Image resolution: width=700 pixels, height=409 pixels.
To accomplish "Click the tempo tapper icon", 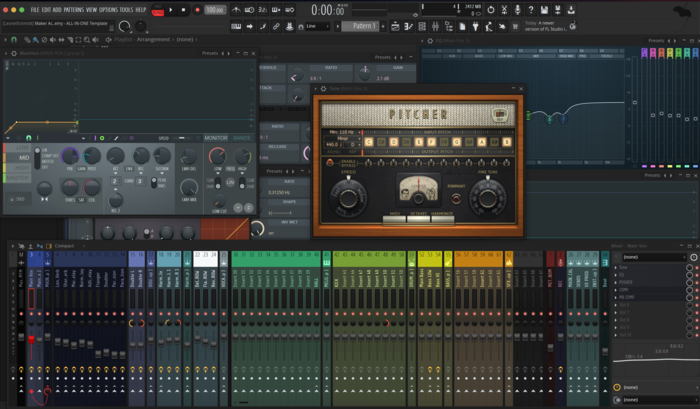I will point(489,27).
